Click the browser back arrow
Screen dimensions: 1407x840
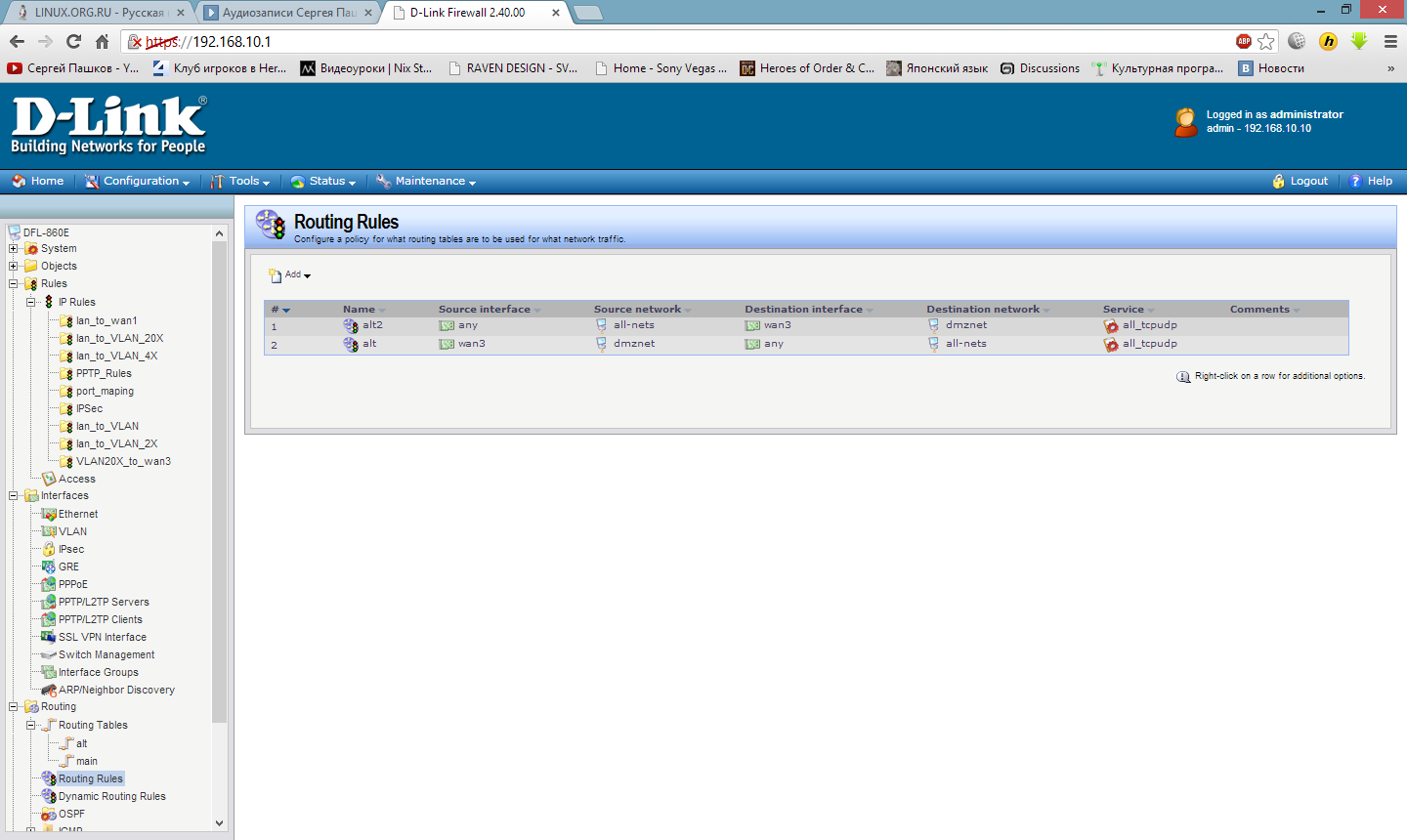(17, 41)
